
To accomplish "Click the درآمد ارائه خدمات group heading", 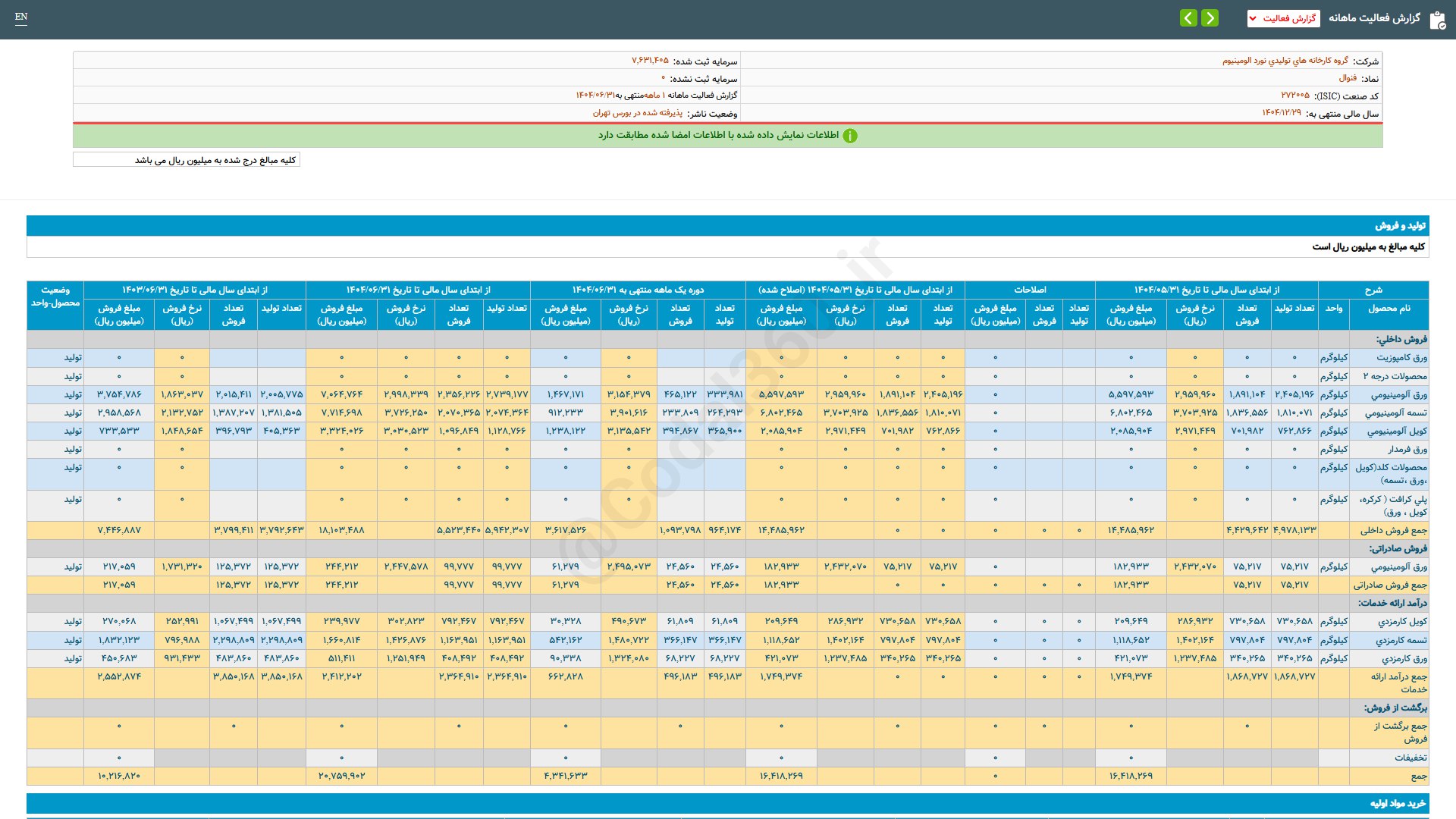I will click(x=1392, y=603).
